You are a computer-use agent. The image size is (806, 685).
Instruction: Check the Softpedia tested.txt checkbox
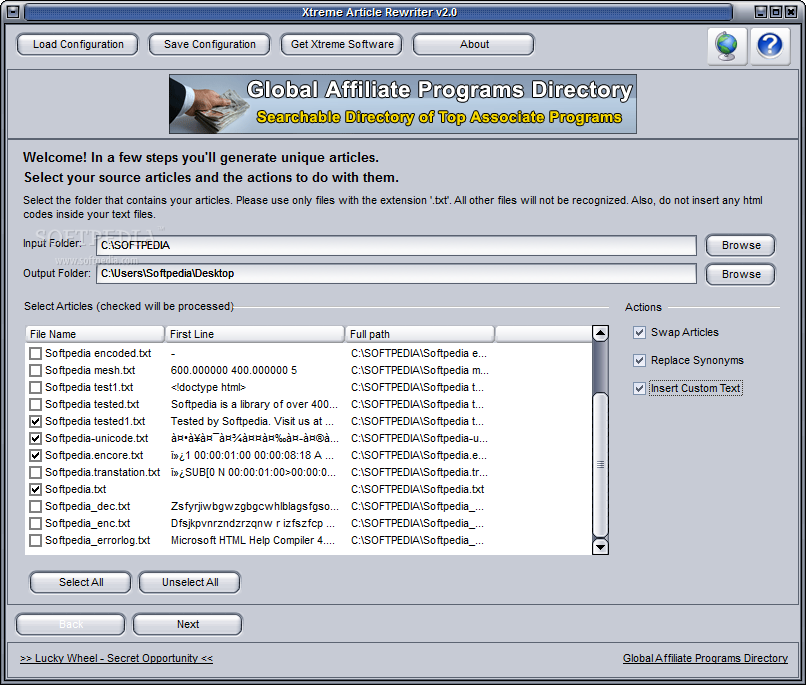tap(35, 404)
